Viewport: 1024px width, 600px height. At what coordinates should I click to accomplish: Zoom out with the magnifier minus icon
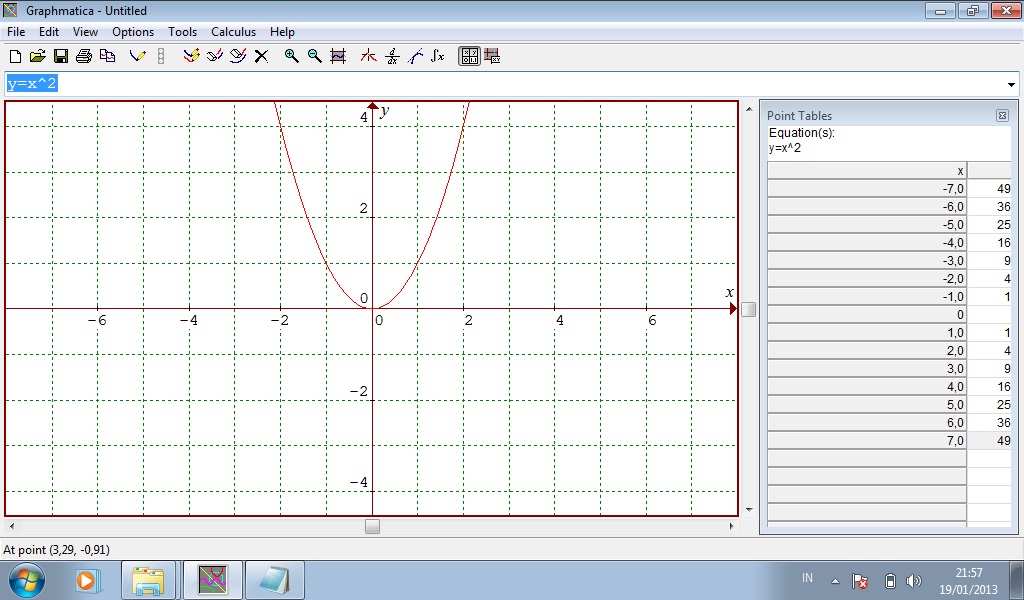(x=314, y=56)
